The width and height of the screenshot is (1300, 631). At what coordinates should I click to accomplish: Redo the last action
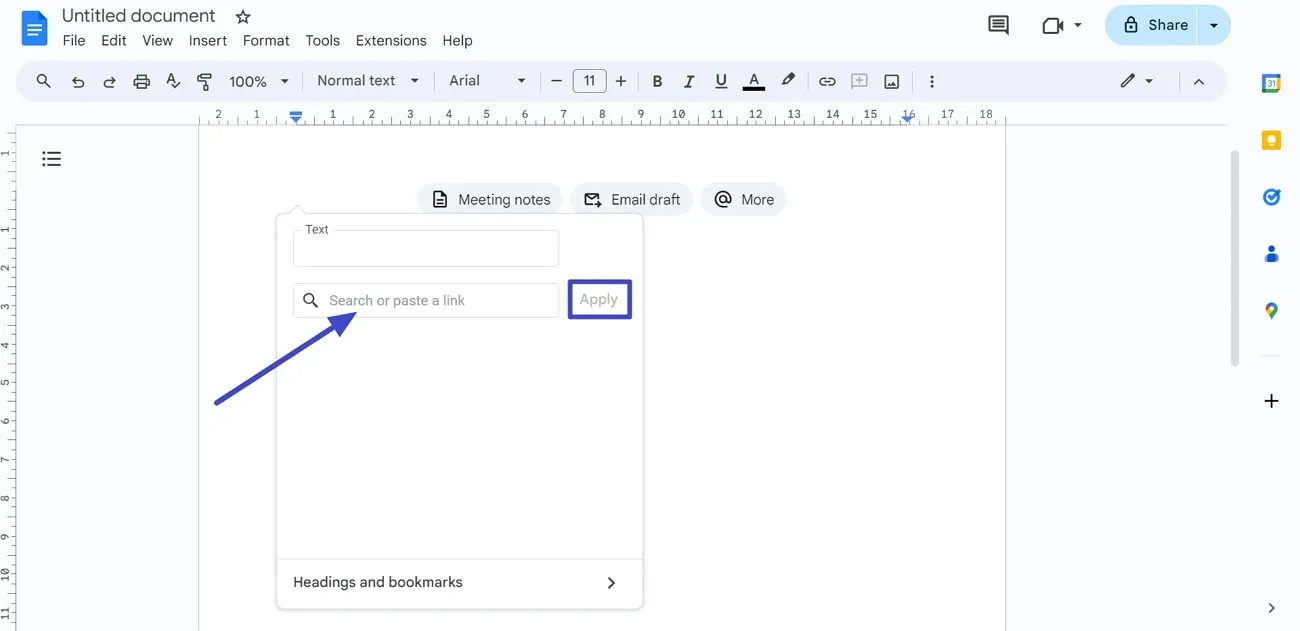(x=109, y=81)
